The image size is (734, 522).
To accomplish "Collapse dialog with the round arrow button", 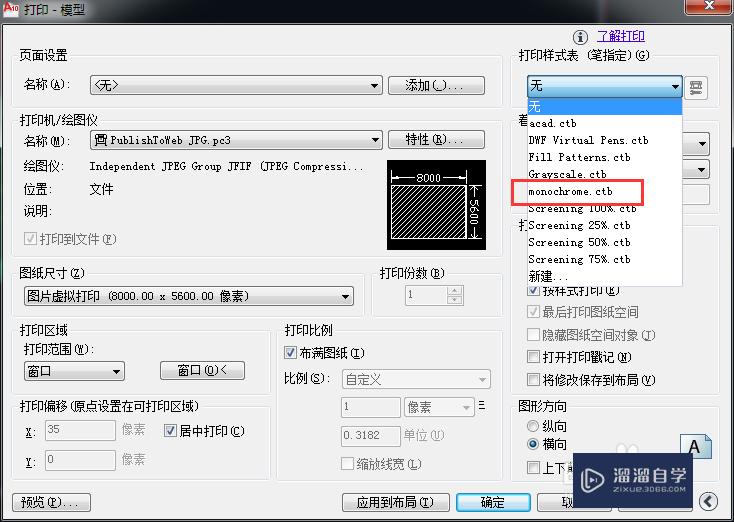I will [x=708, y=502].
